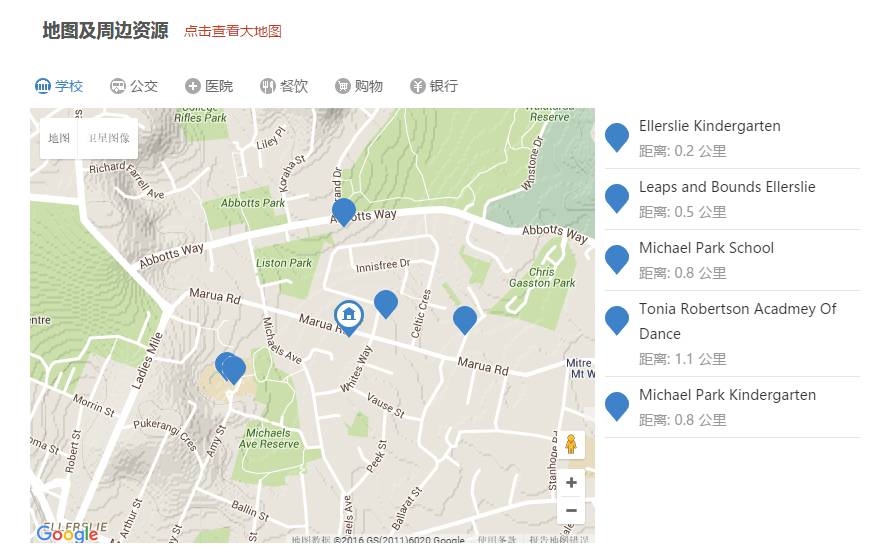
Task: Click the 使用条款 link at map bottom
Action: tap(497, 540)
